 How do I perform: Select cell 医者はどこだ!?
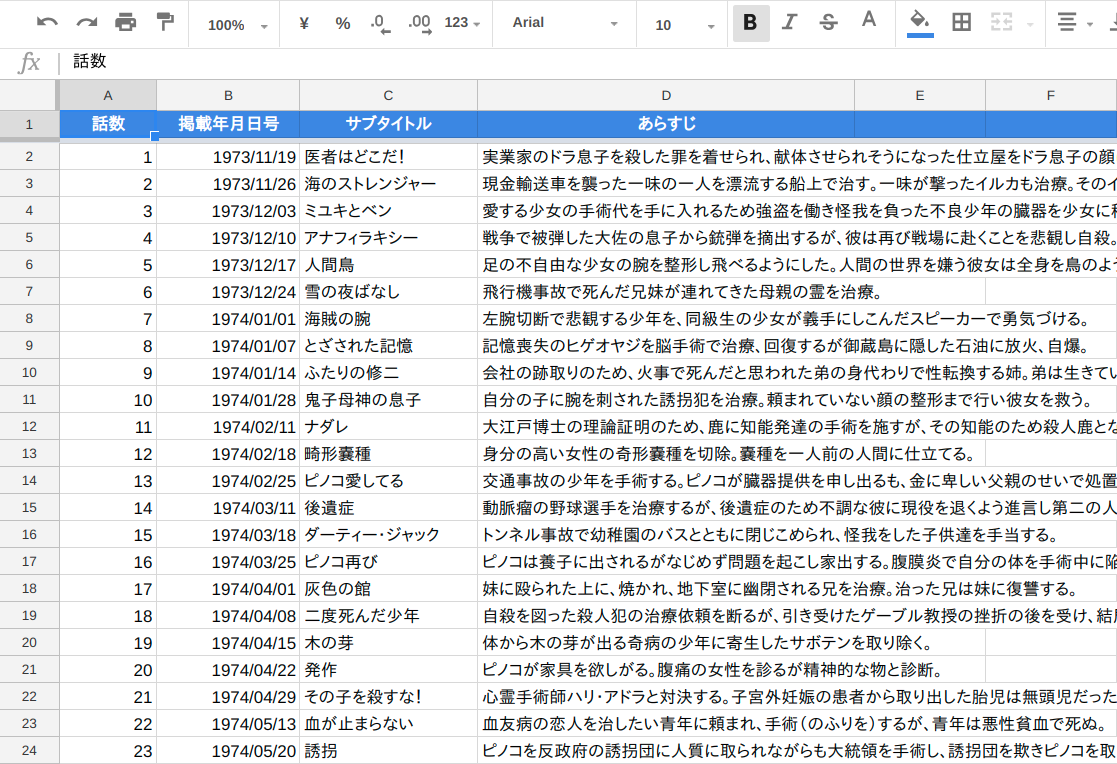(x=388, y=157)
